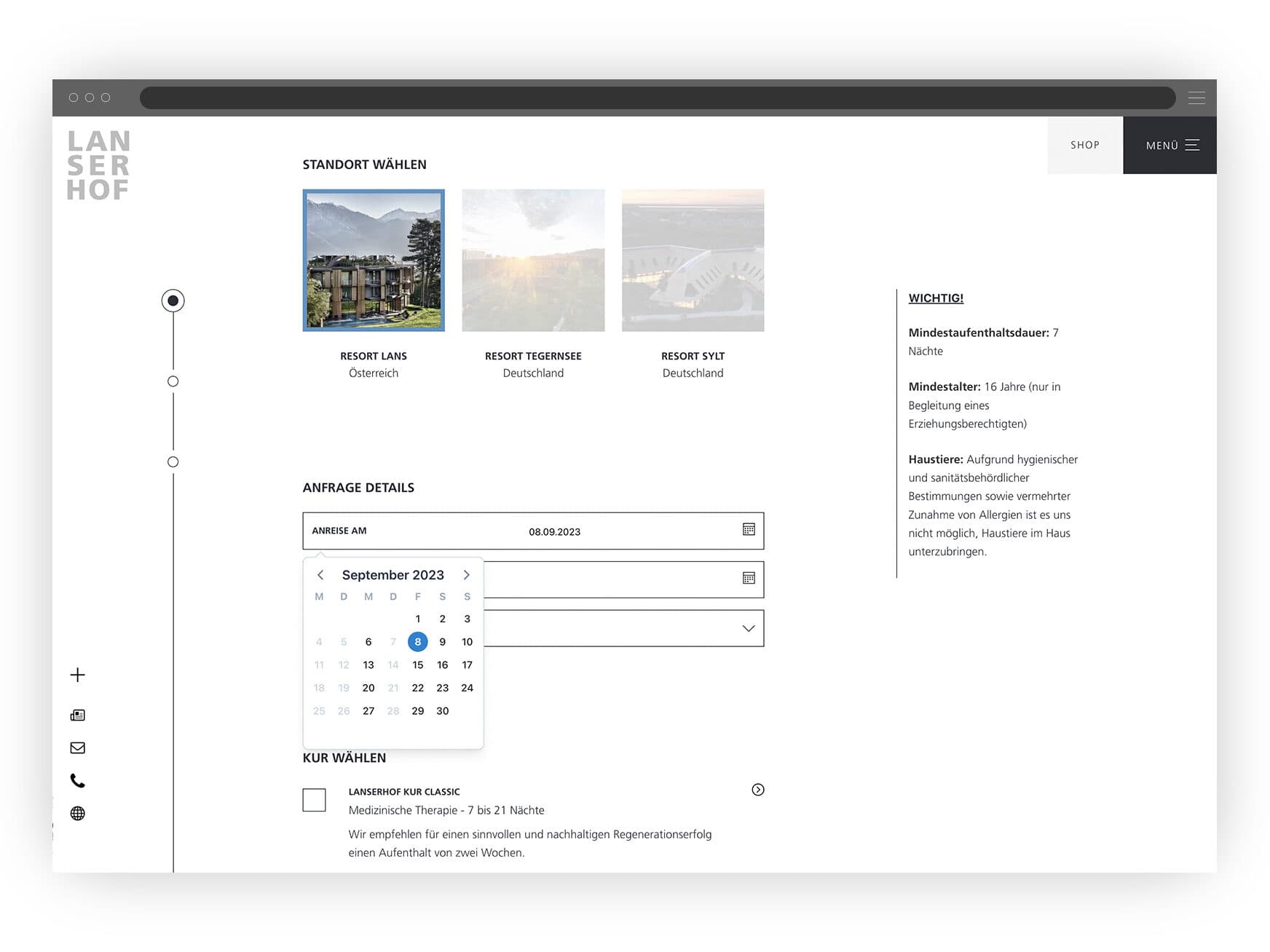Click info arrow next to Lanserhof Kur Classic
The height and width of the screenshot is (952, 1270).
coord(757,790)
